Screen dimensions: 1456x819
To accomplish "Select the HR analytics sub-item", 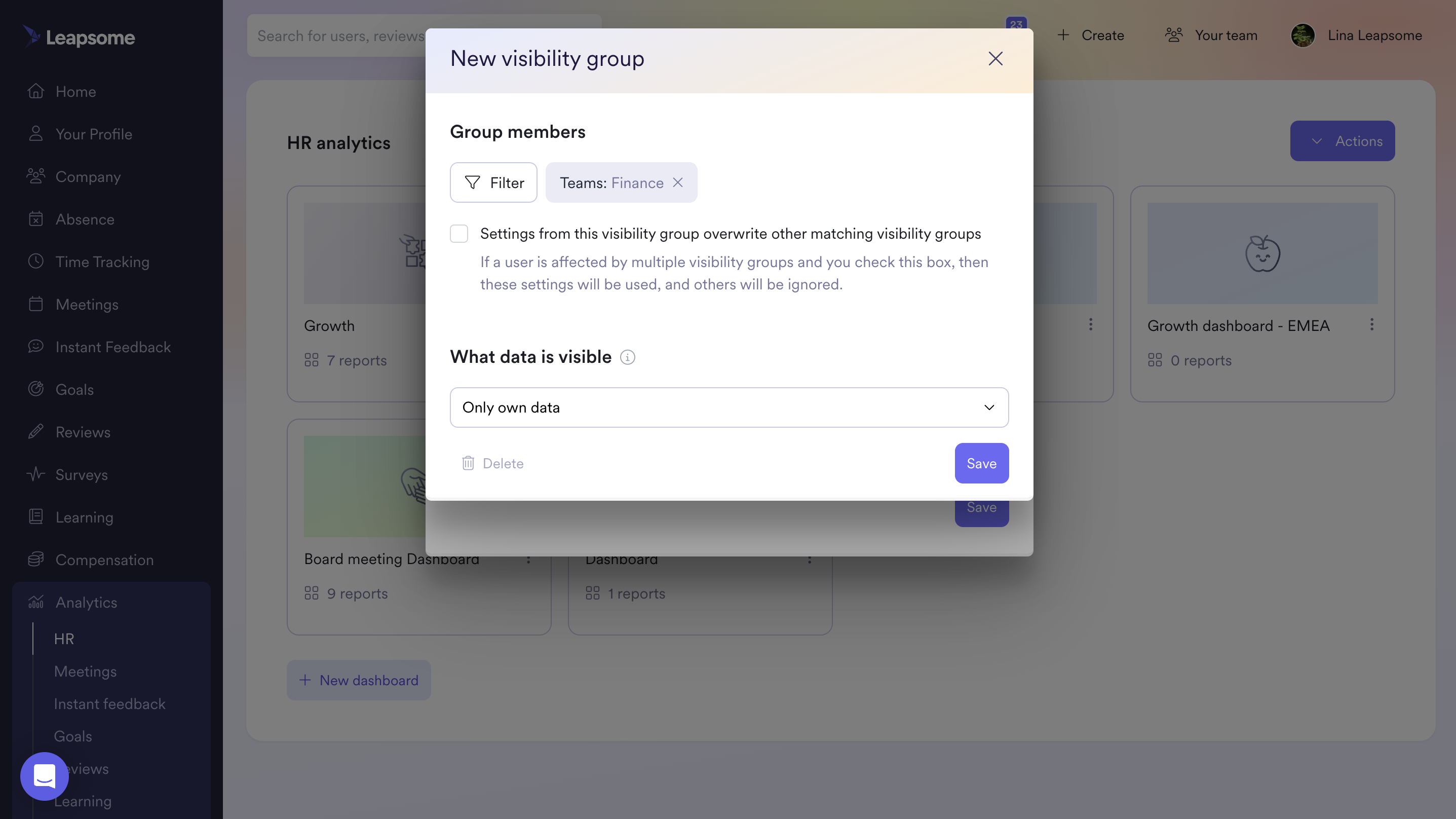I will [x=64, y=639].
